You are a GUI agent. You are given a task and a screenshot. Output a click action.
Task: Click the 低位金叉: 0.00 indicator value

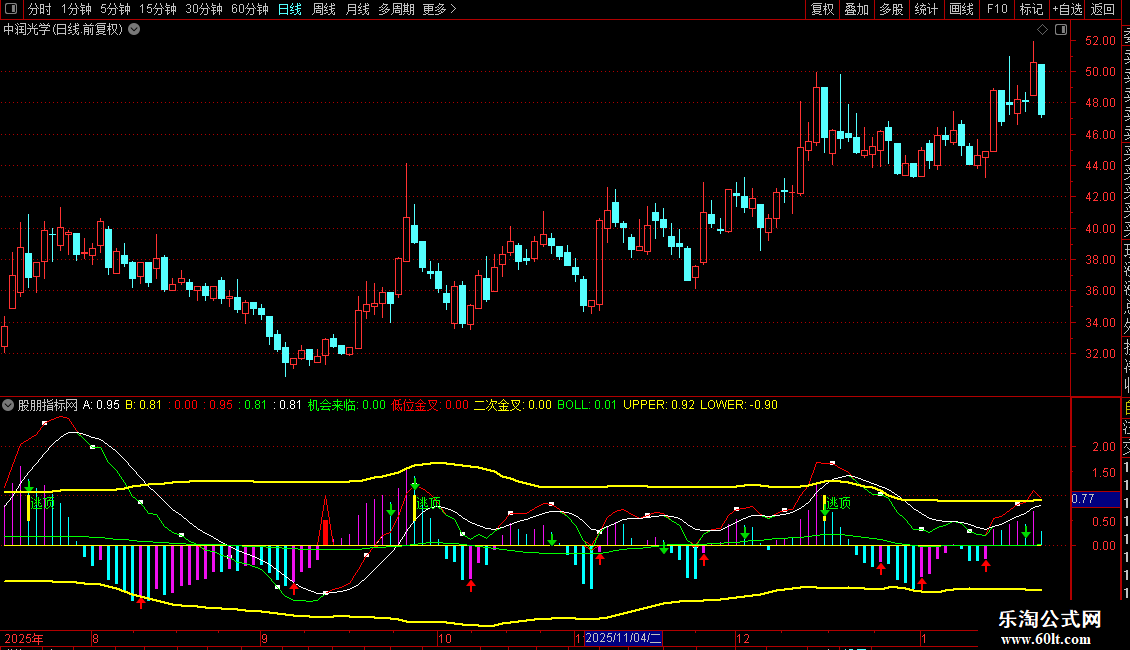pyautogui.click(x=430, y=405)
